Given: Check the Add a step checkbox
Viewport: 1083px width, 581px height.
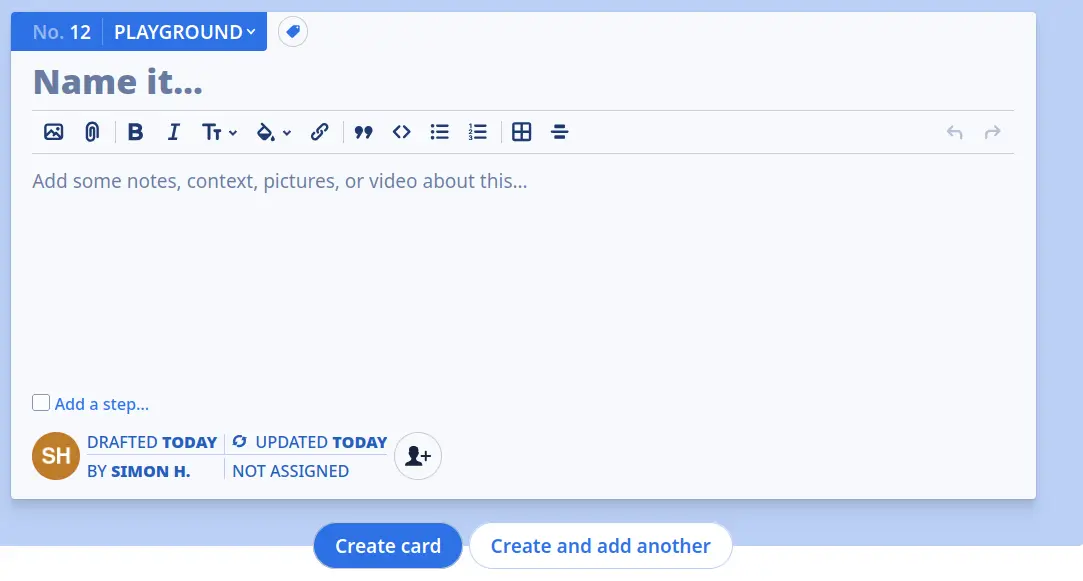Looking at the screenshot, I should (x=41, y=402).
